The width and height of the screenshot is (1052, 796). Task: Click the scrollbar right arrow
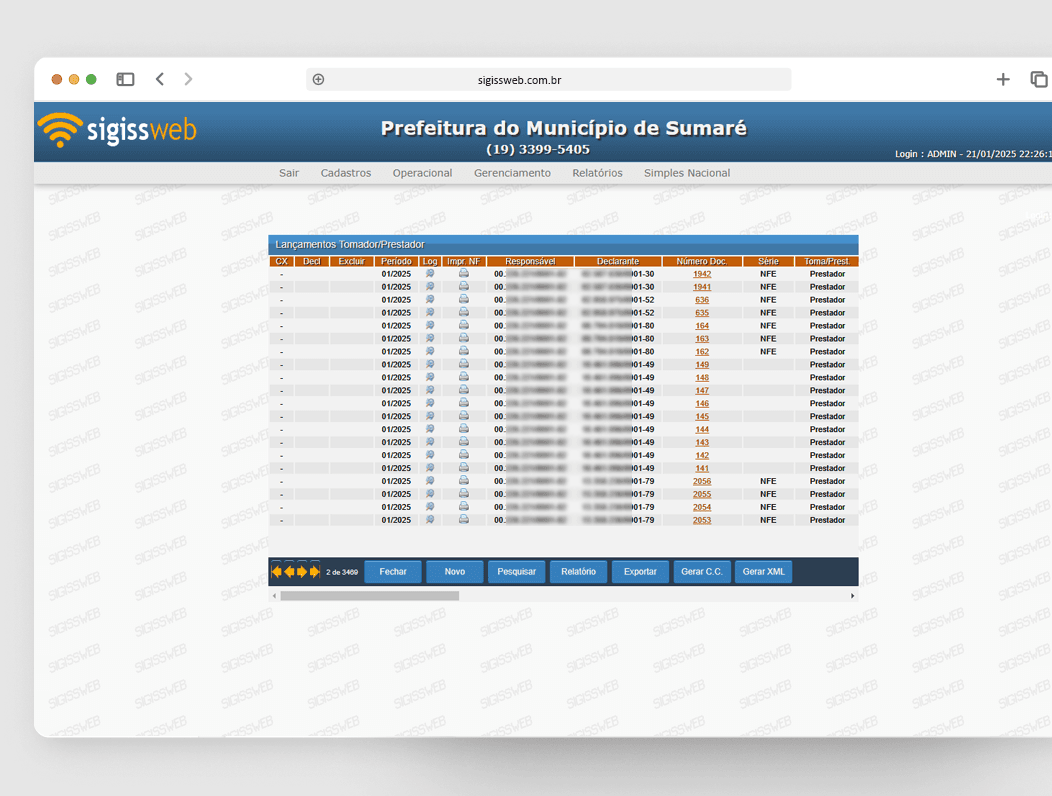click(853, 595)
